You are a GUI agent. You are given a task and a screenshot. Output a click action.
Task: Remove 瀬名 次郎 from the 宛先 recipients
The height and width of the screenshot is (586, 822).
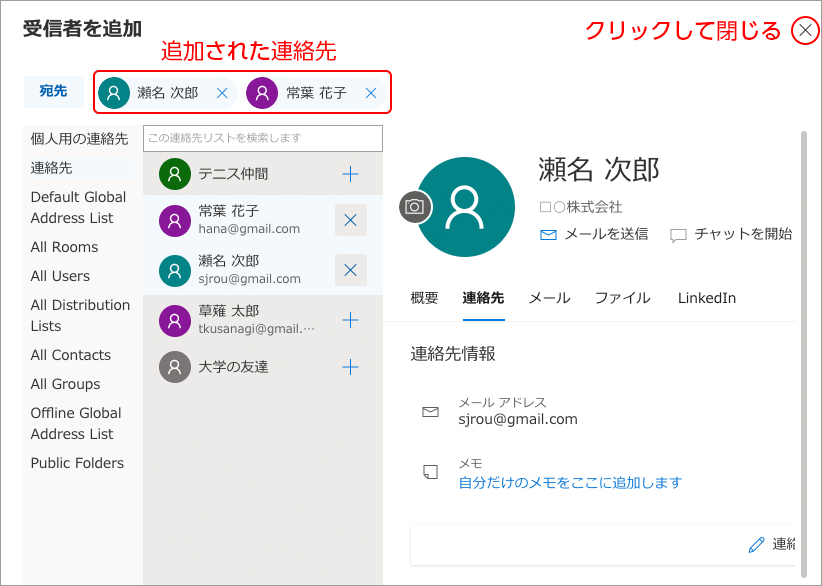222,93
